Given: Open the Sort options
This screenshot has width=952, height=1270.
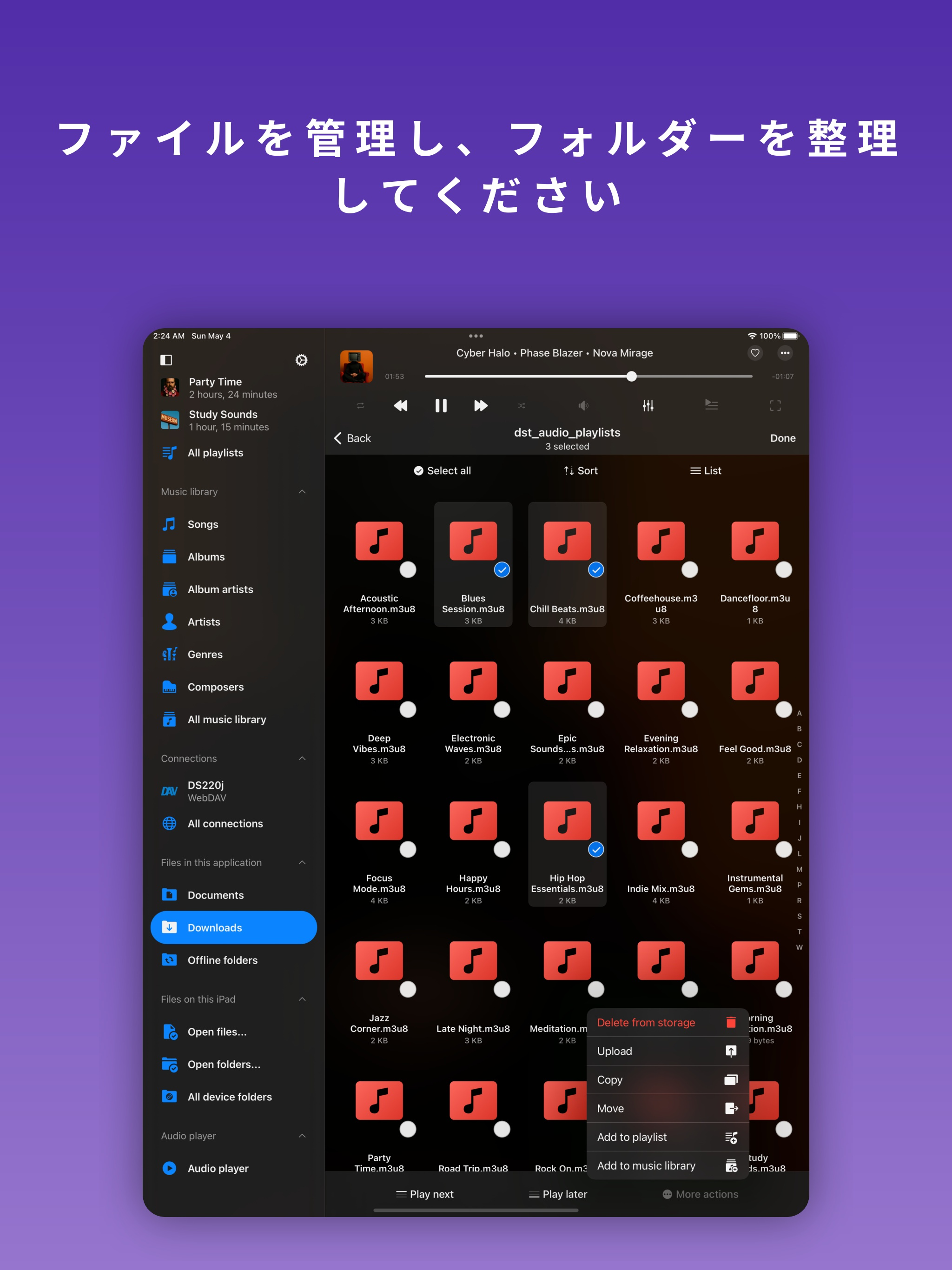Looking at the screenshot, I should pyautogui.click(x=581, y=471).
